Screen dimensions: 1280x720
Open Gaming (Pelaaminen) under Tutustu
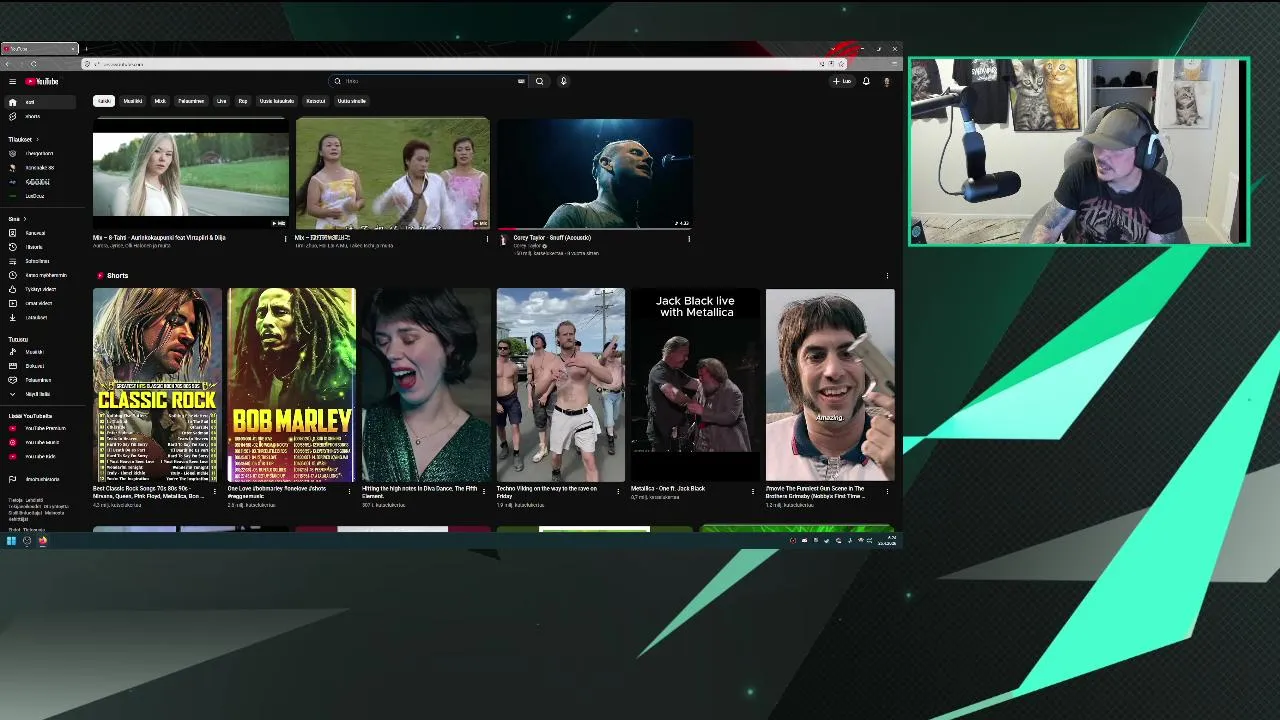(x=38, y=380)
